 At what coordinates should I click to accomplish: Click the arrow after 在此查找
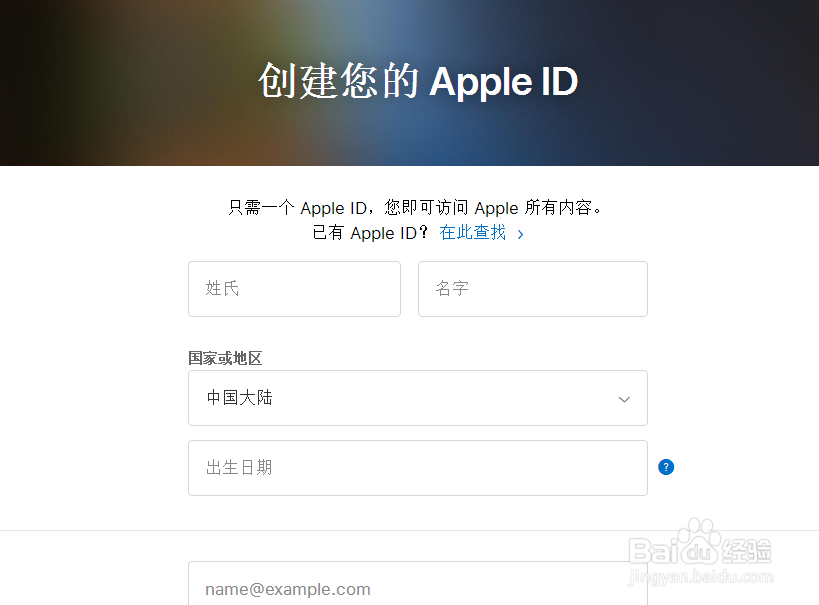(520, 234)
